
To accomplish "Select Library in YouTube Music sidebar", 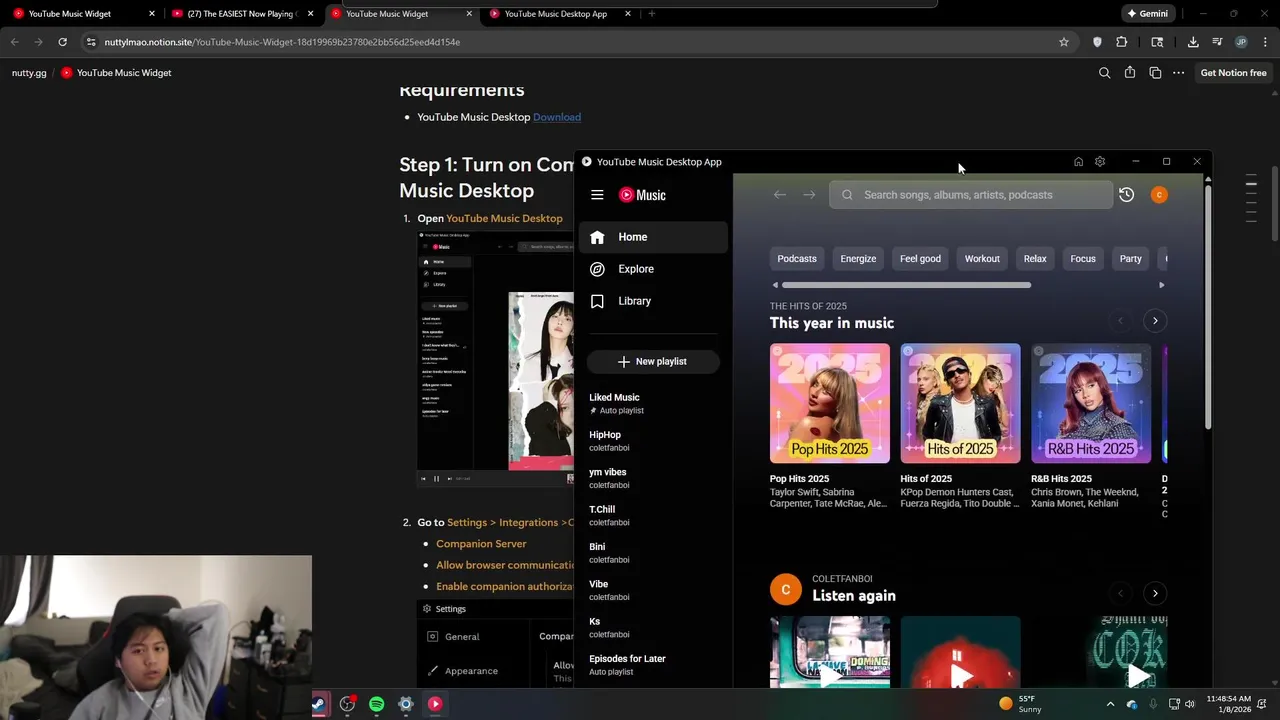I will point(654,301).
